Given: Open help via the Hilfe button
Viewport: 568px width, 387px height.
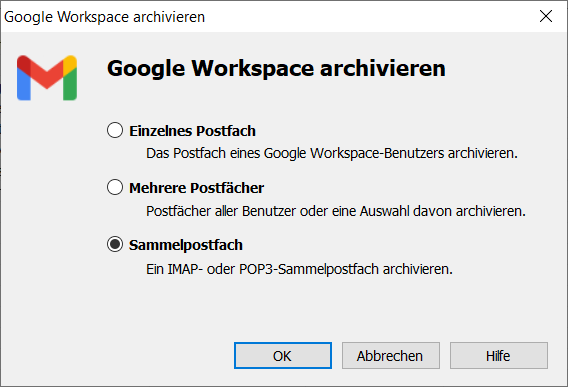Looking at the screenshot, I should [x=498, y=355].
